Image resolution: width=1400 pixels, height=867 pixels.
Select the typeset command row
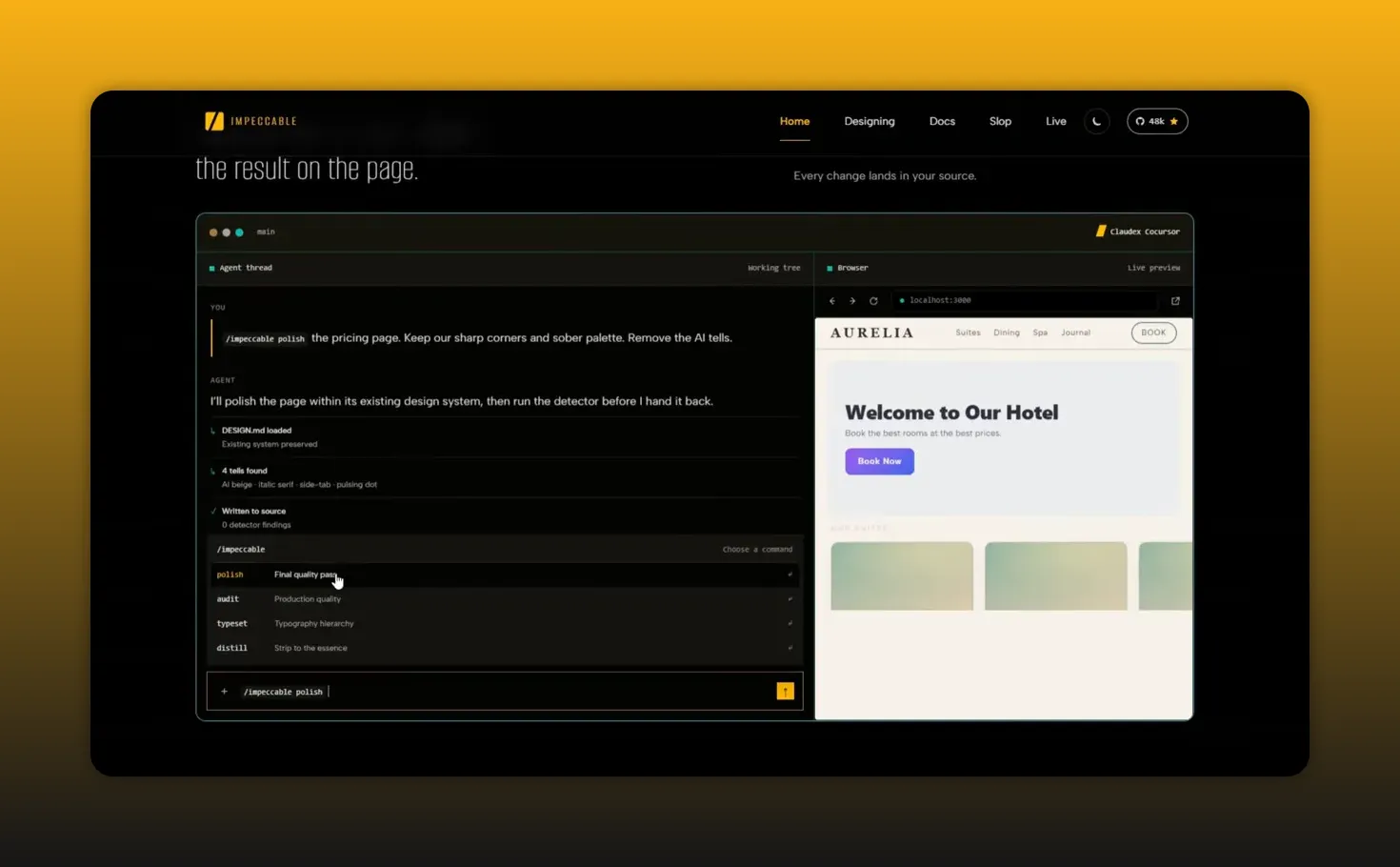click(505, 623)
